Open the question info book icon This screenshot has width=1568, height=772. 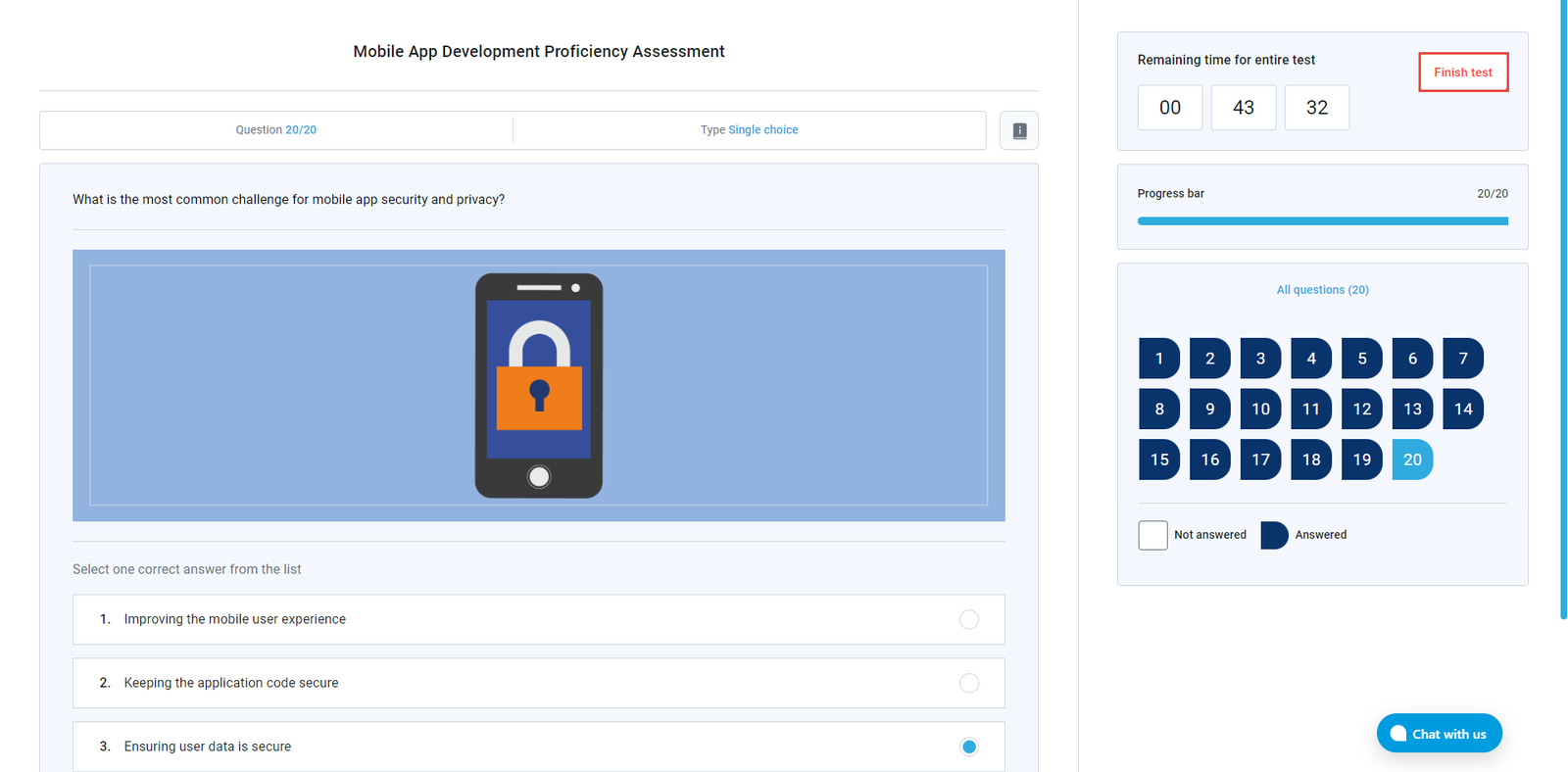1018,130
